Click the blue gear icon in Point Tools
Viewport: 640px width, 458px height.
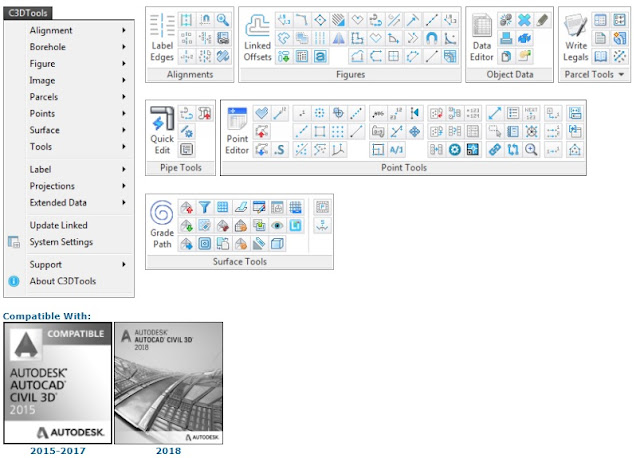454,149
